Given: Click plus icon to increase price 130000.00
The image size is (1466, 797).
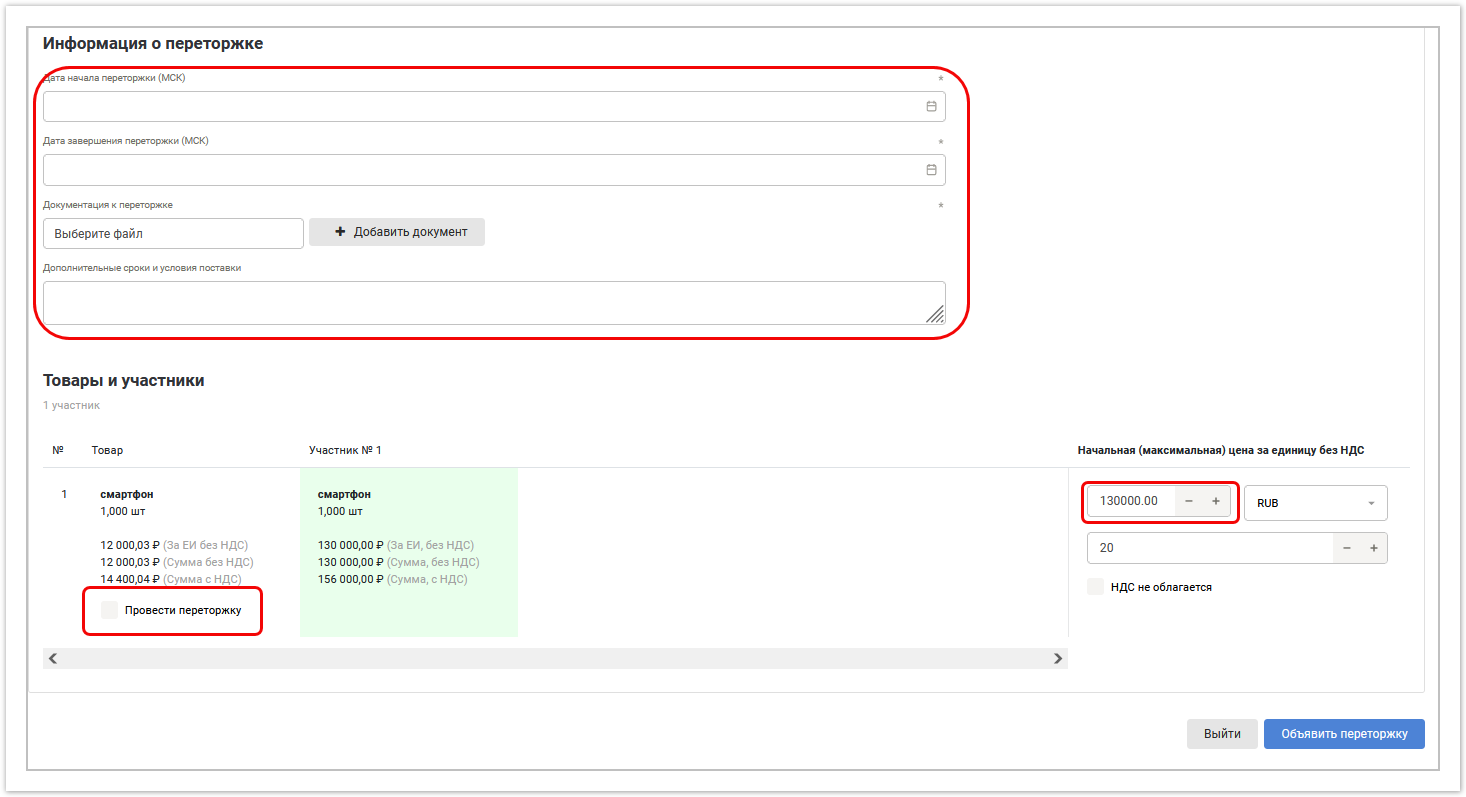Looking at the screenshot, I should [1216, 501].
